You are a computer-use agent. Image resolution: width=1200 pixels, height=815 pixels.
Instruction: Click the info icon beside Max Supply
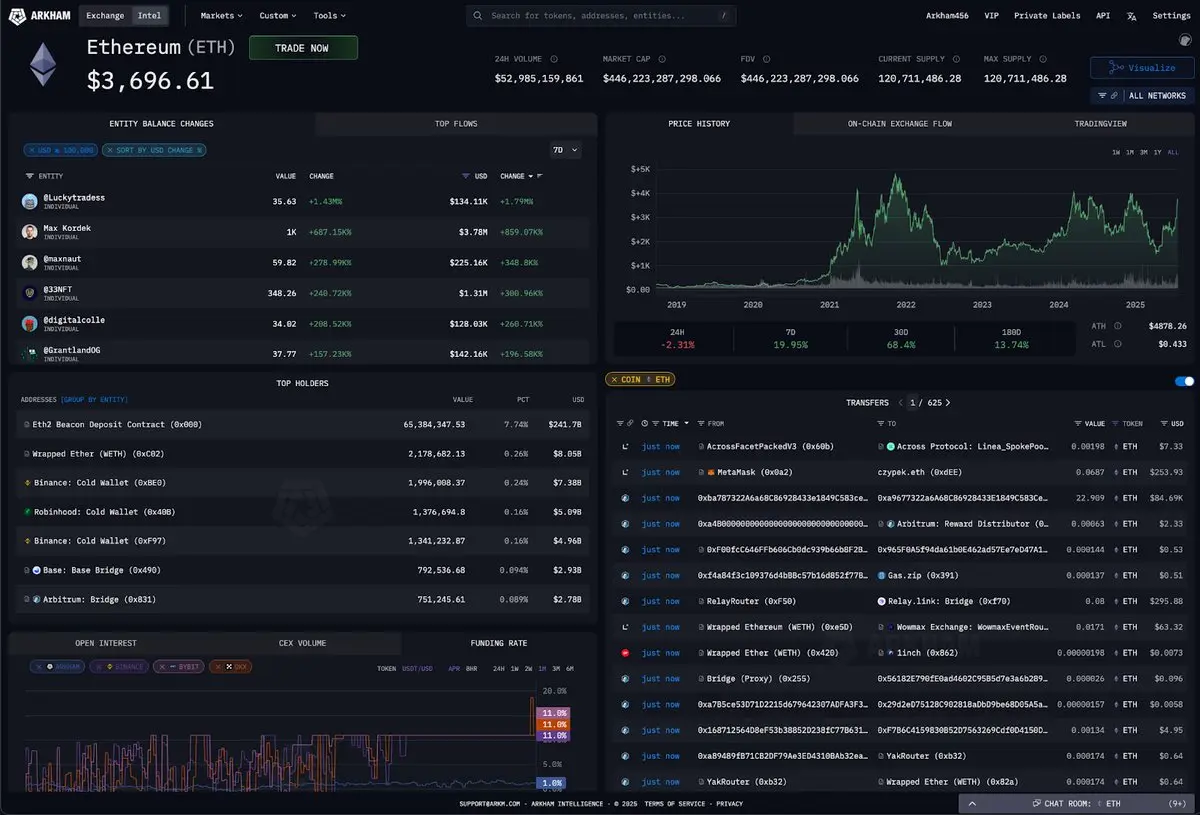(1044, 59)
